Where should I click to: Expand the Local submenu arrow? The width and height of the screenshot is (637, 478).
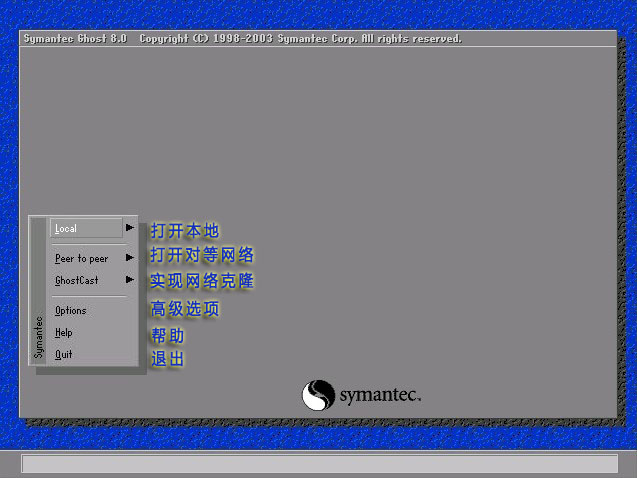coord(130,227)
